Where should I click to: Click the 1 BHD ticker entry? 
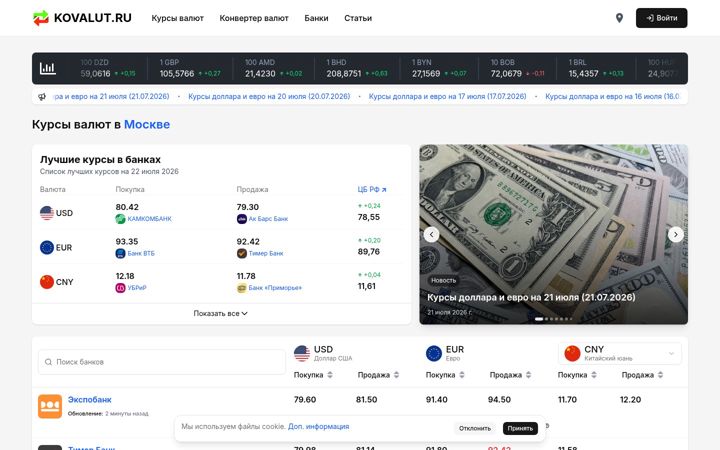click(357, 68)
